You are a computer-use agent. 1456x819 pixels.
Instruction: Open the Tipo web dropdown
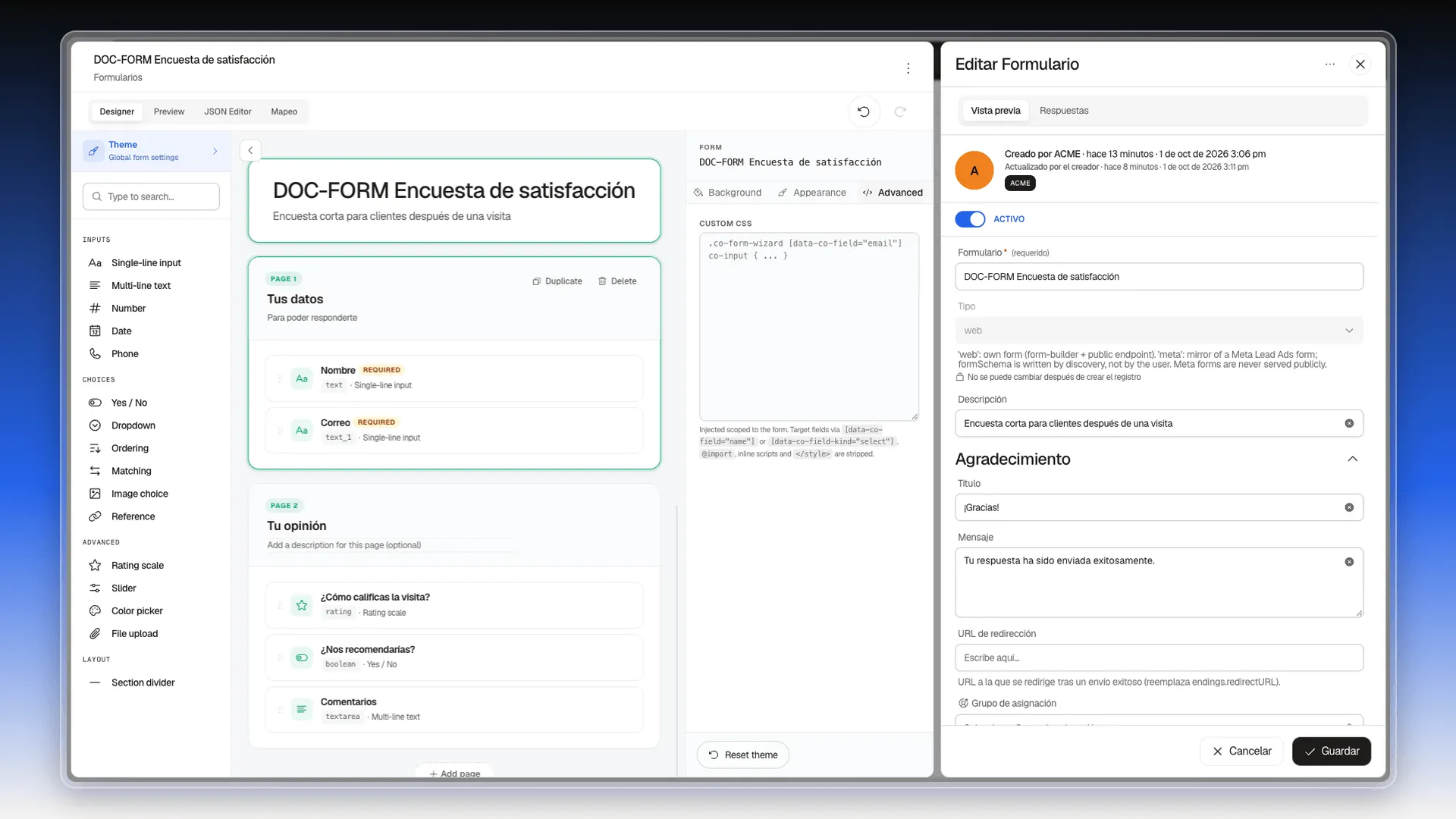pyautogui.click(x=1159, y=331)
